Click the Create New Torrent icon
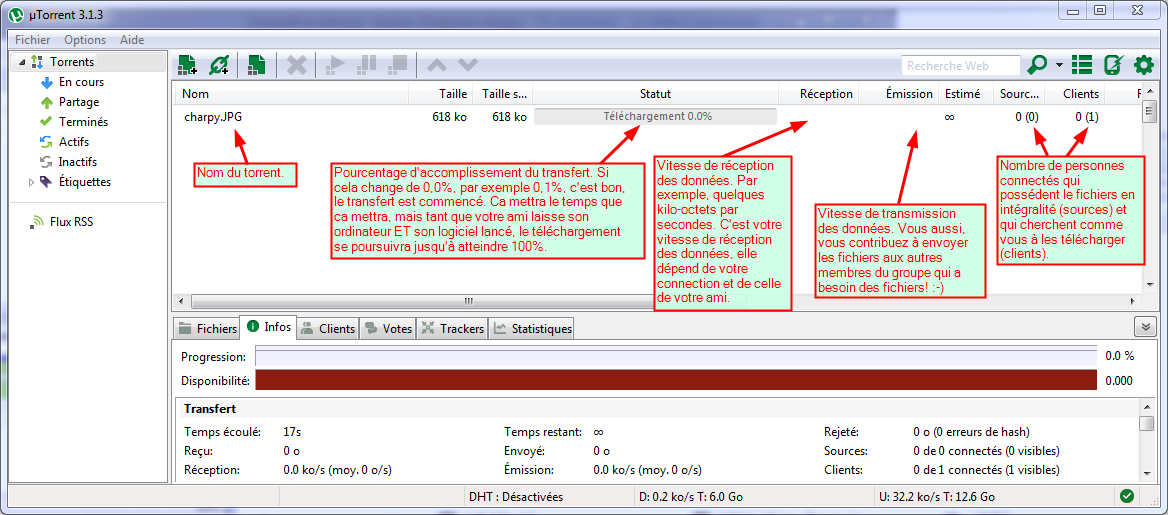 257,65
